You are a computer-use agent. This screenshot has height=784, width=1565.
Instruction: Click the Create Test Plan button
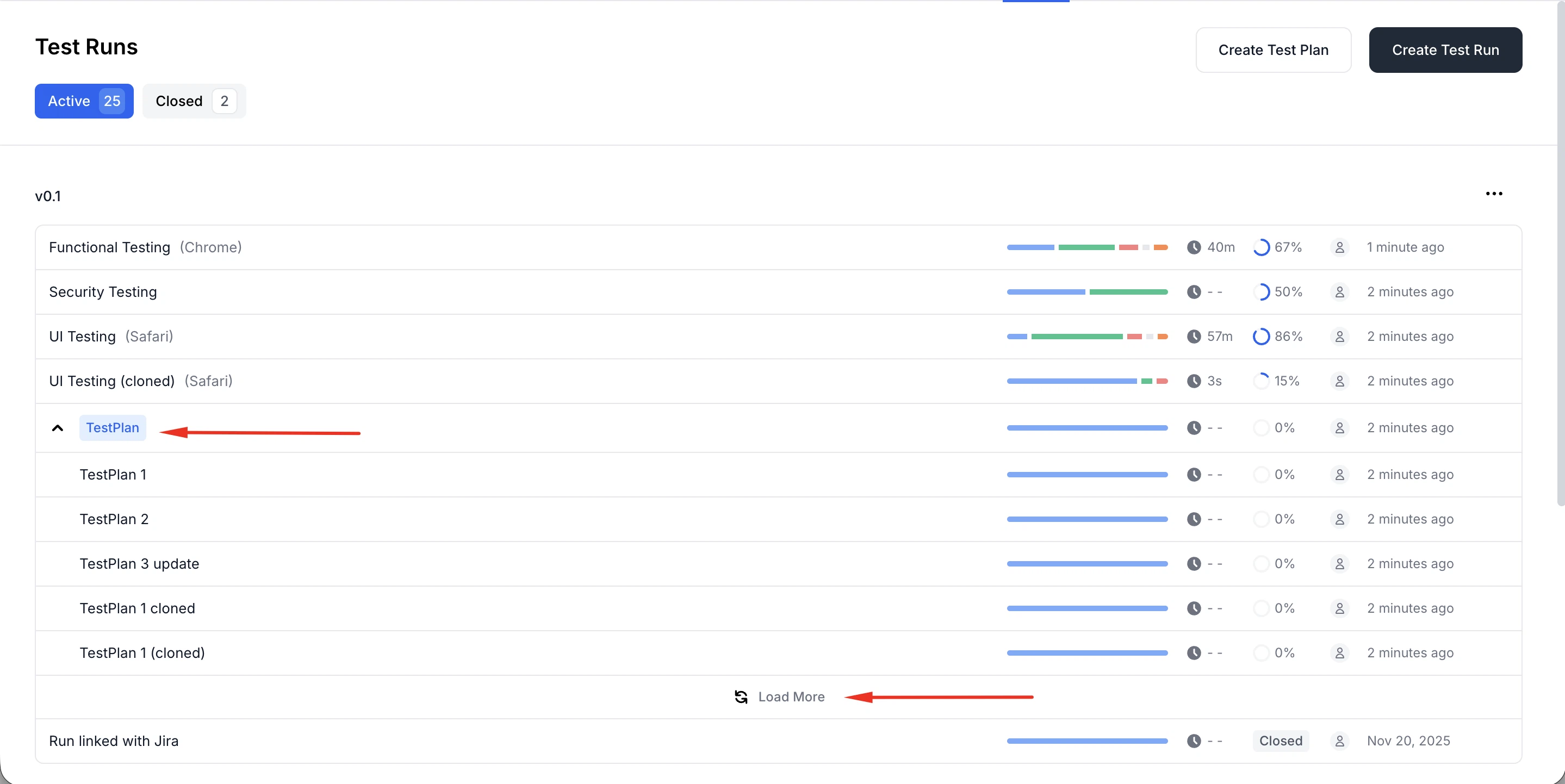(x=1274, y=50)
